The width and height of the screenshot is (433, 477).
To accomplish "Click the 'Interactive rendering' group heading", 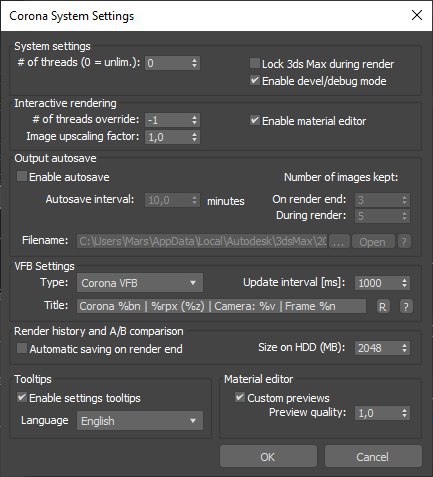I will click(65, 103).
